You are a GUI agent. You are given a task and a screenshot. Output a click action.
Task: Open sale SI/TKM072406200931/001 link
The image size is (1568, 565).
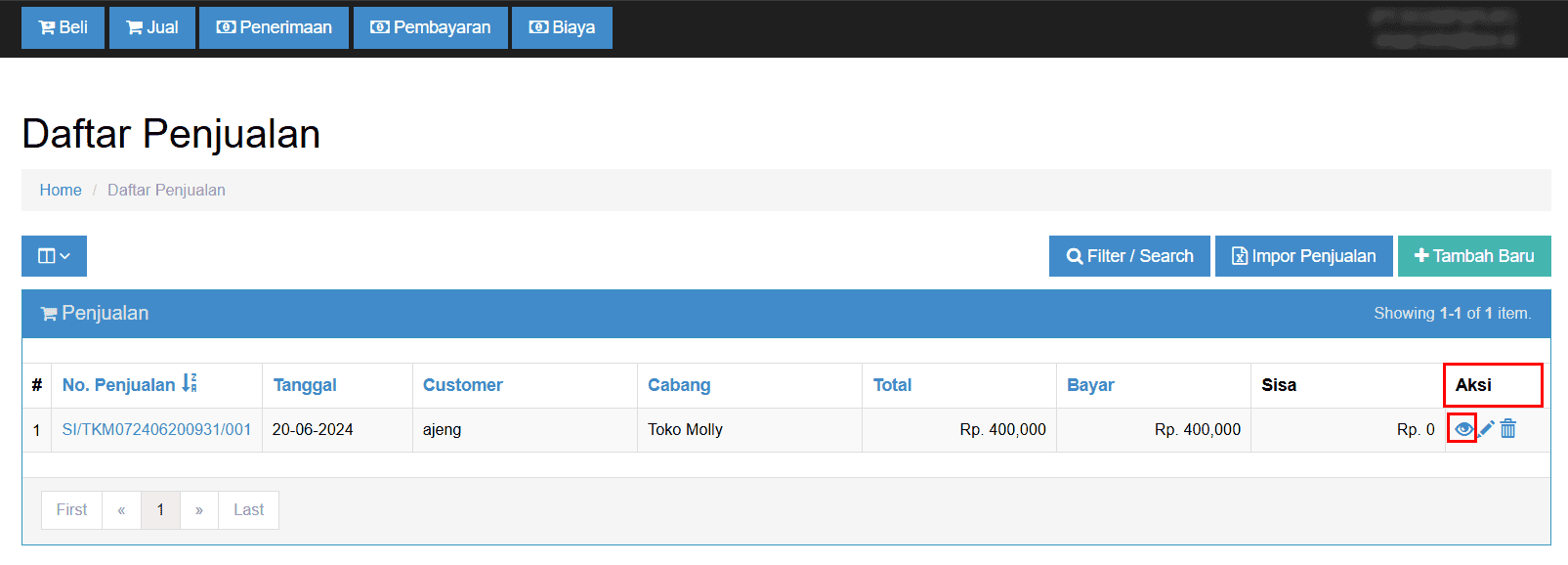(x=156, y=430)
